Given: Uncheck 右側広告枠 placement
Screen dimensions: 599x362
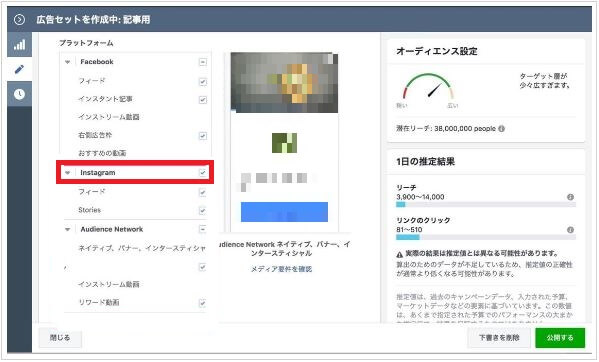Looking at the screenshot, I should click(202, 136).
